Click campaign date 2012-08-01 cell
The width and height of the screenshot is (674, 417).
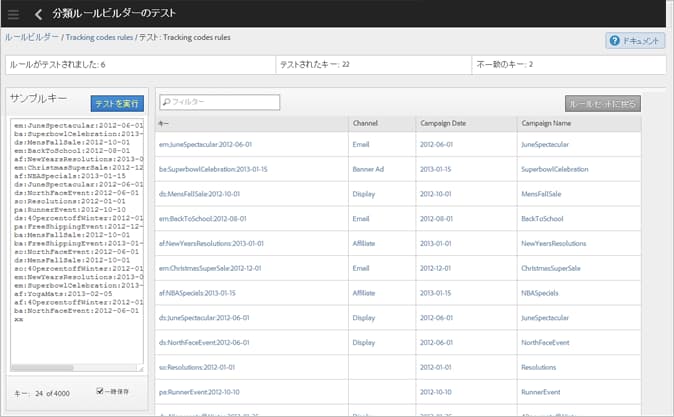coord(435,219)
